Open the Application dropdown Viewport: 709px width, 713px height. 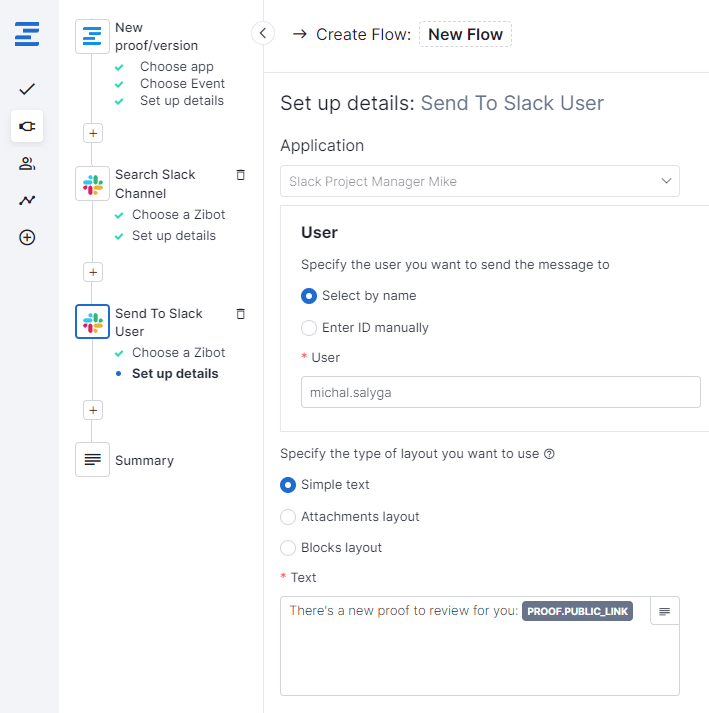(x=480, y=181)
